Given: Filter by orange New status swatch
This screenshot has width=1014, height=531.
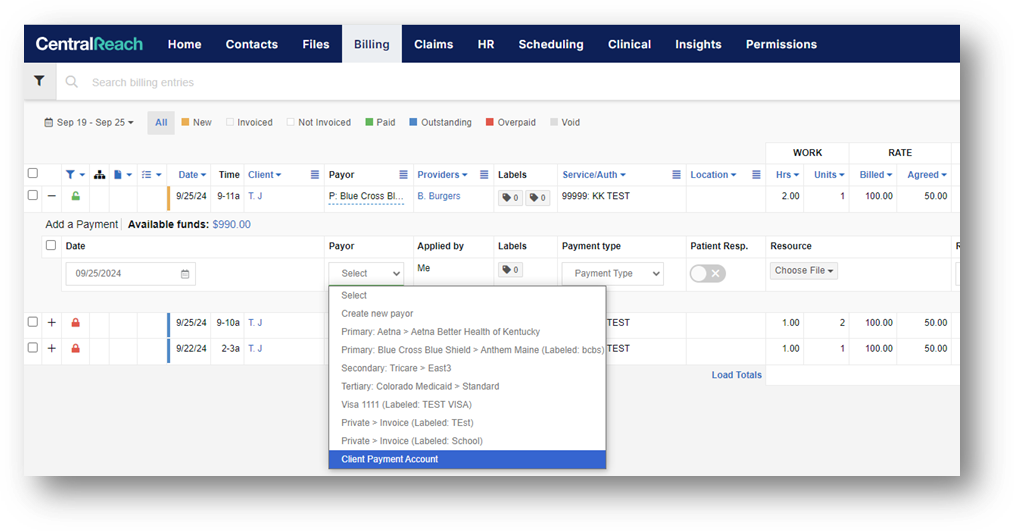Looking at the screenshot, I should click(x=197, y=122).
